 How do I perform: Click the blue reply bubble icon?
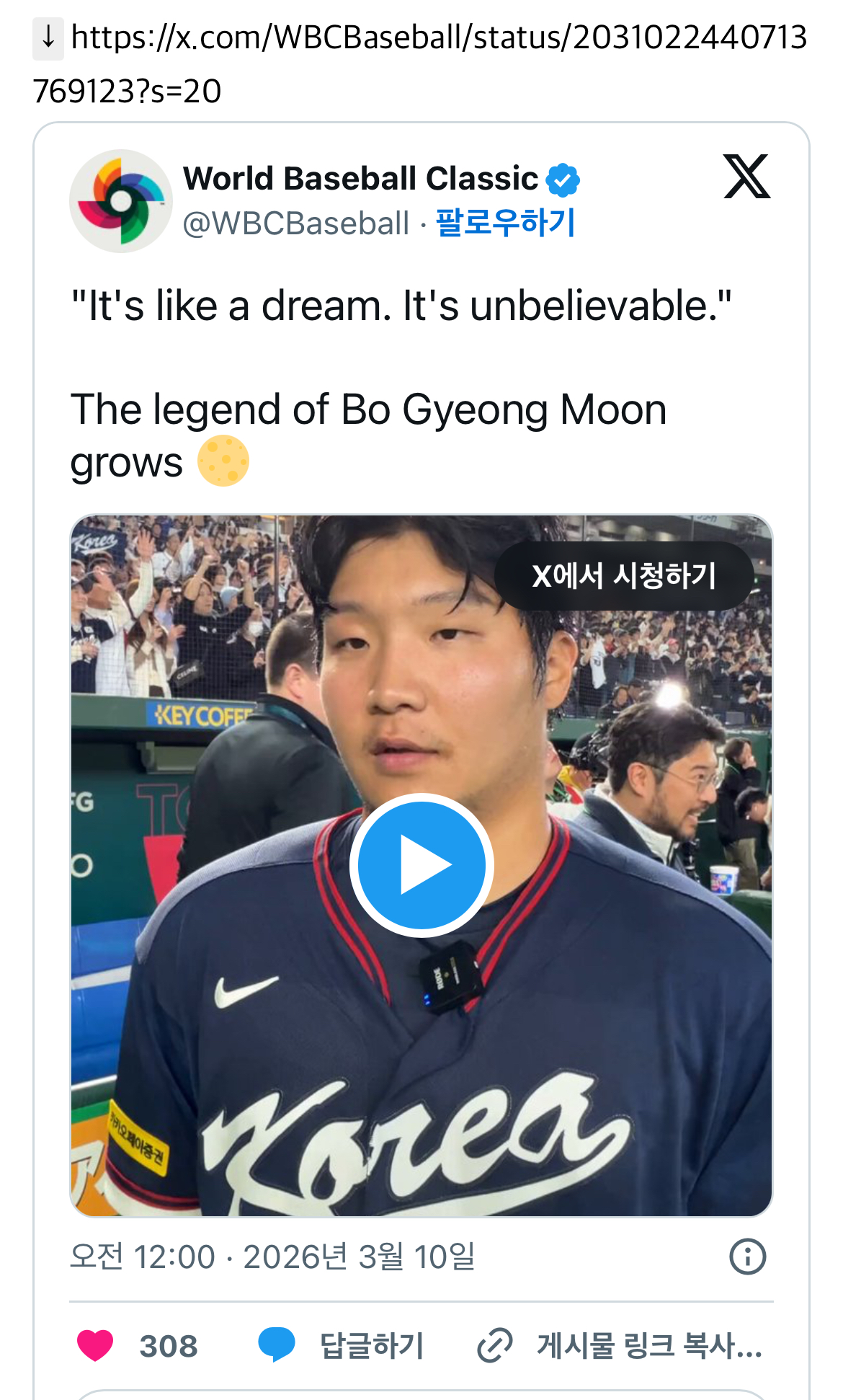pyautogui.click(x=277, y=1345)
